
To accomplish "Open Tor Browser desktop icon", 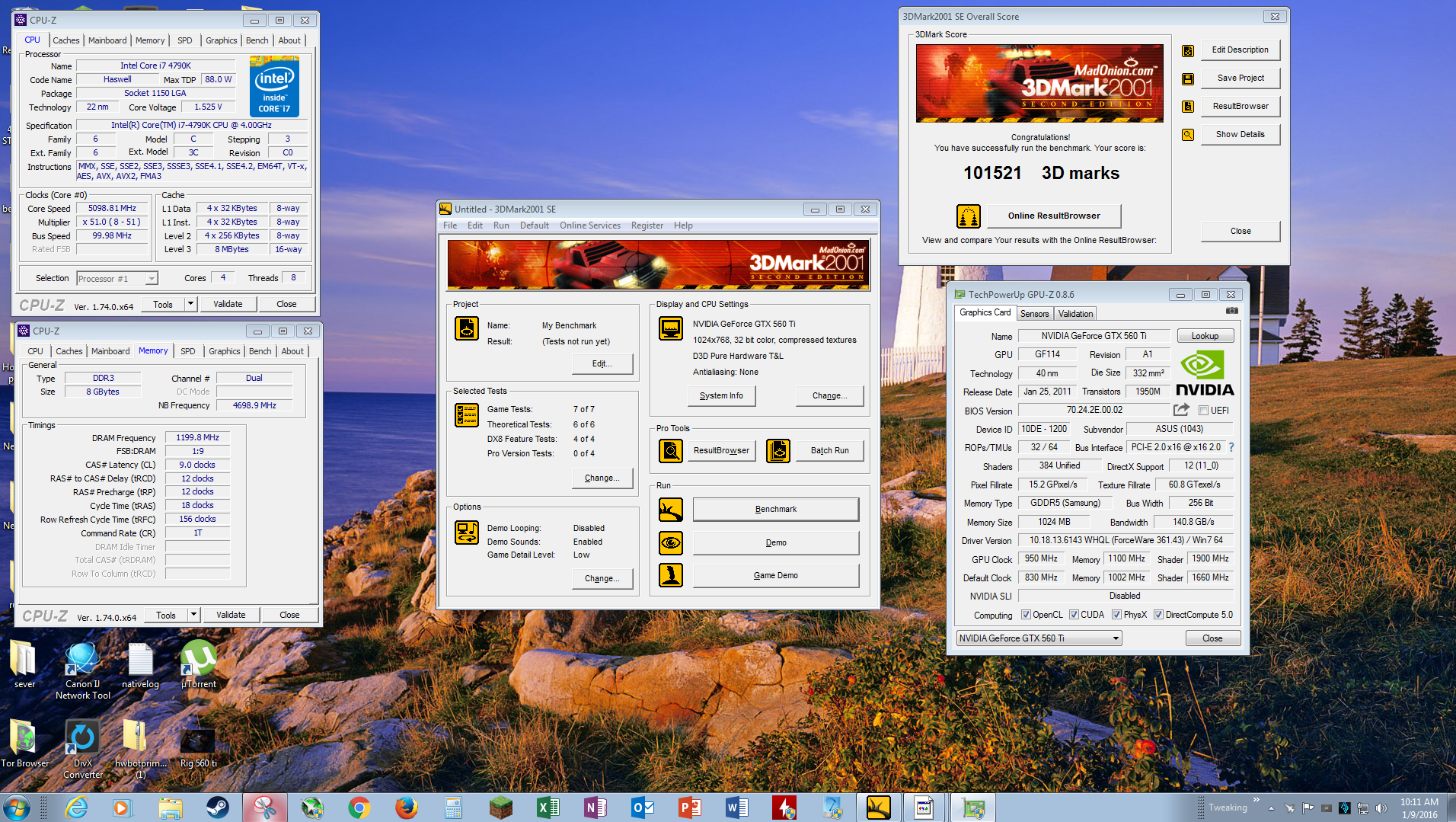I will coord(24,743).
